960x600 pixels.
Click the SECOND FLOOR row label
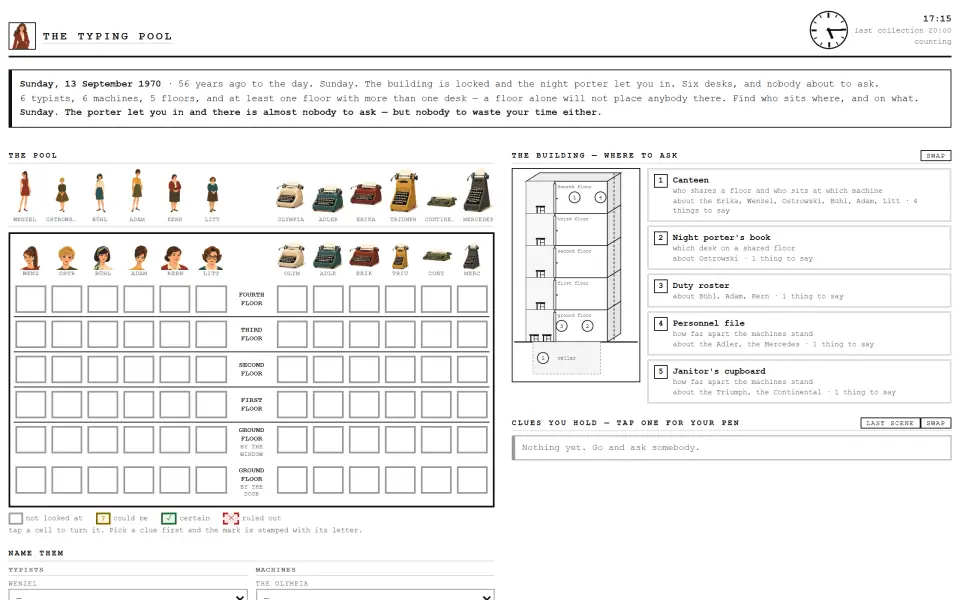[252, 369]
